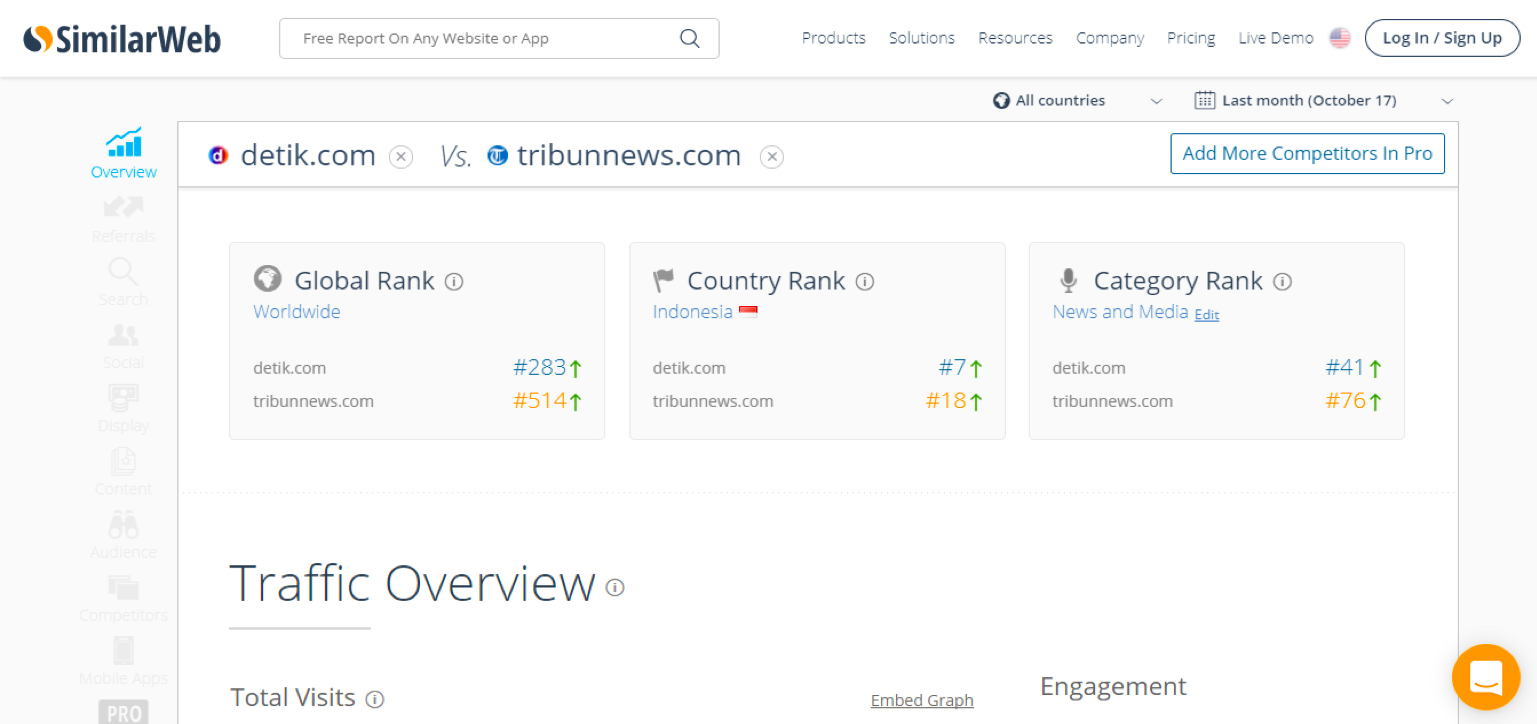Click the detik.com favicon

point(218,156)
